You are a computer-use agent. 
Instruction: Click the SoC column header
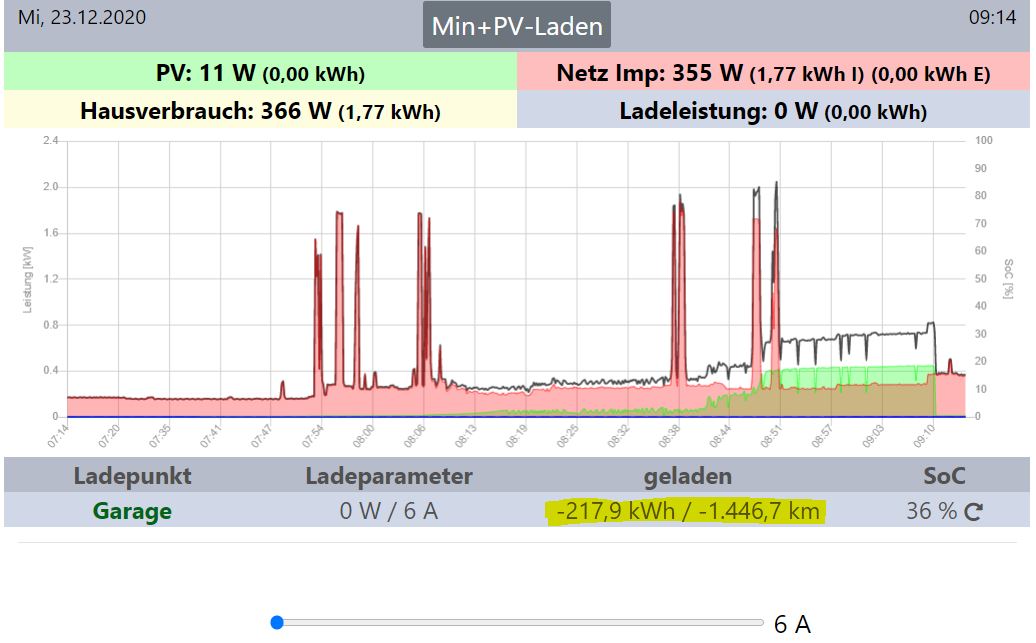click(944, 476)
